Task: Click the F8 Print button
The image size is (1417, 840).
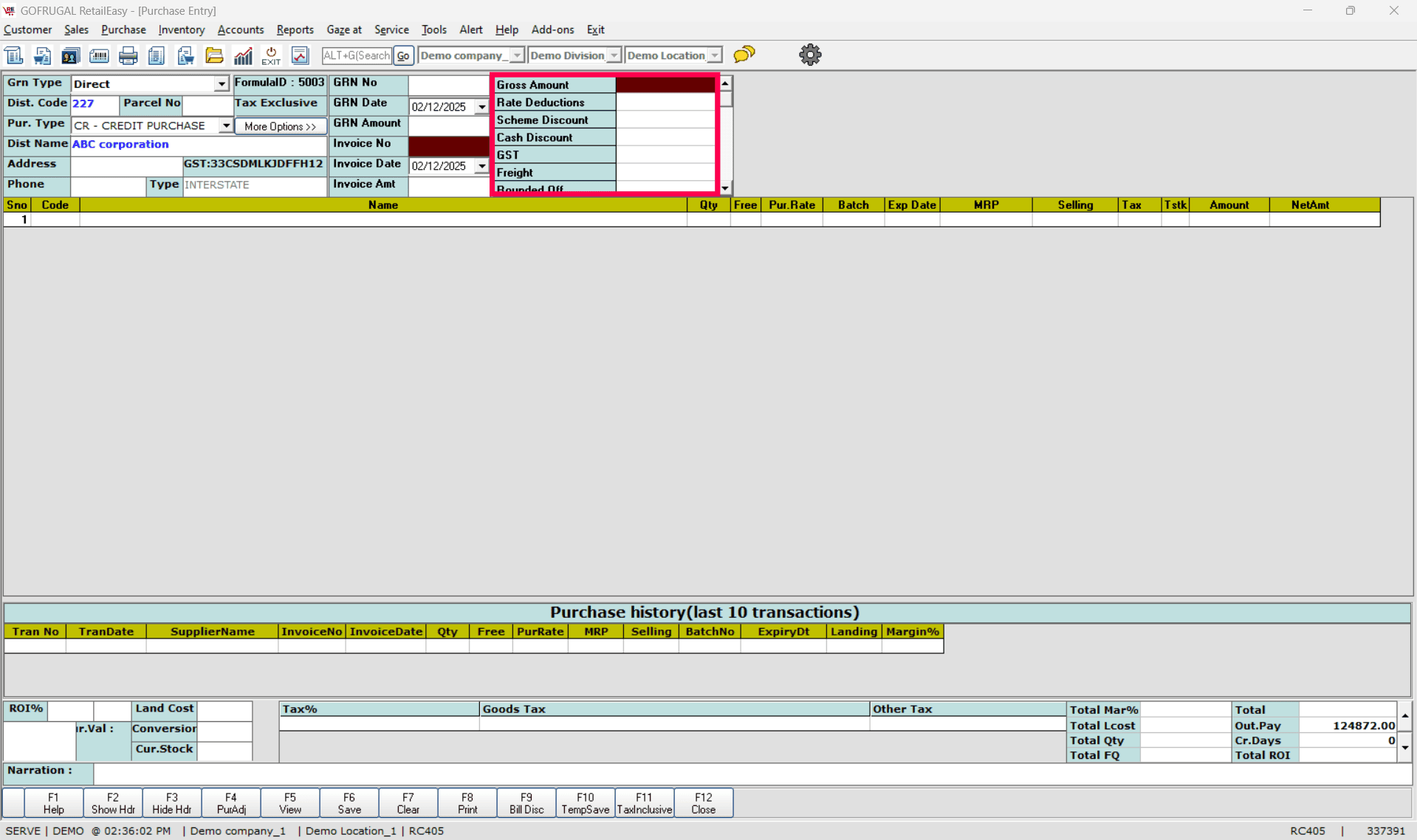Action: [467, 803]
